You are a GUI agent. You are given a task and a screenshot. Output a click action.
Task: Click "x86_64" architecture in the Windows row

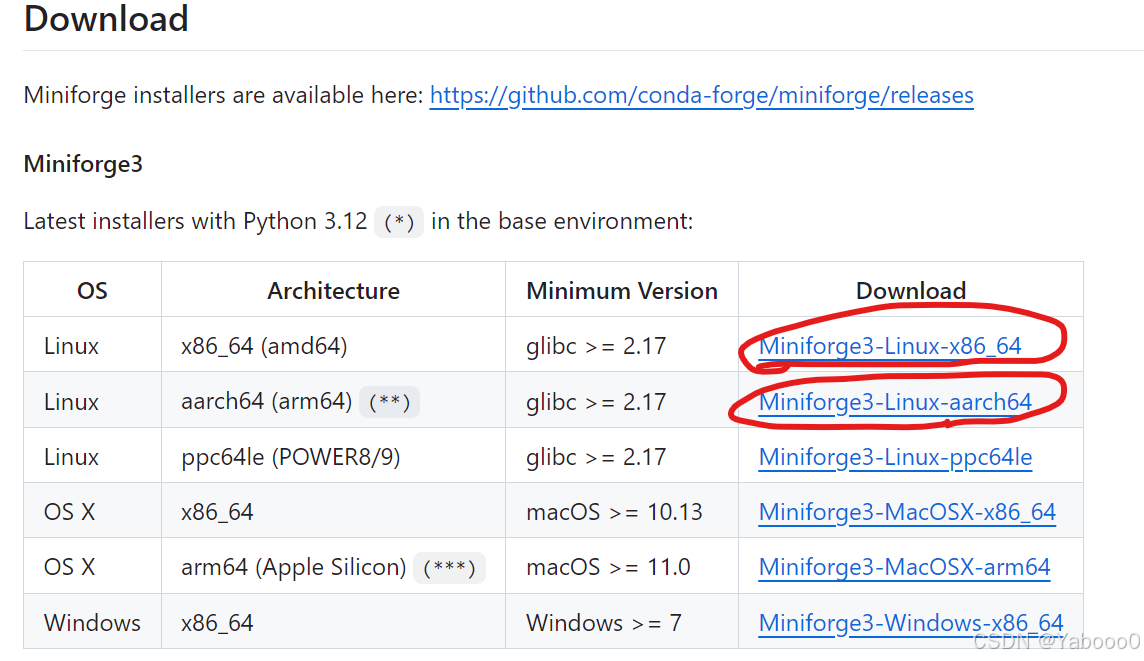217,624
